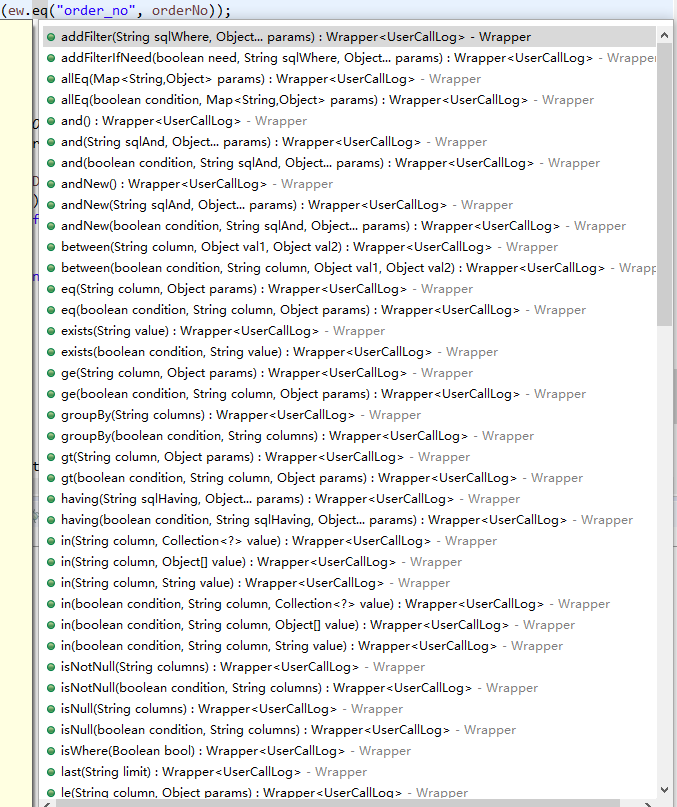Viewport: 677px width, 807px height.
Task: Select between(boolean condition, String column) proposal
Action: point(349,268)
